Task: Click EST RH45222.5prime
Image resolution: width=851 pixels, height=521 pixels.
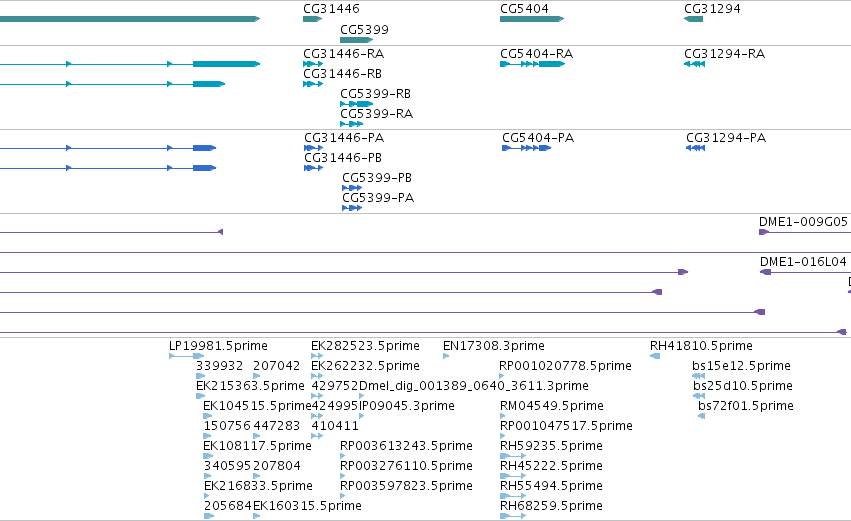Action: [513, 476]
